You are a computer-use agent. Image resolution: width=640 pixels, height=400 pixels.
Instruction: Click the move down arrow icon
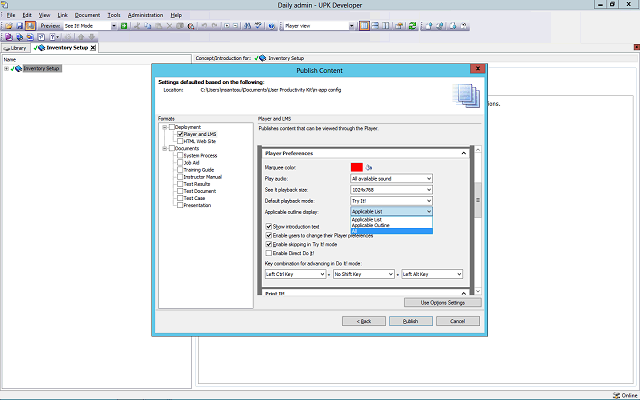tap(91, 37)
